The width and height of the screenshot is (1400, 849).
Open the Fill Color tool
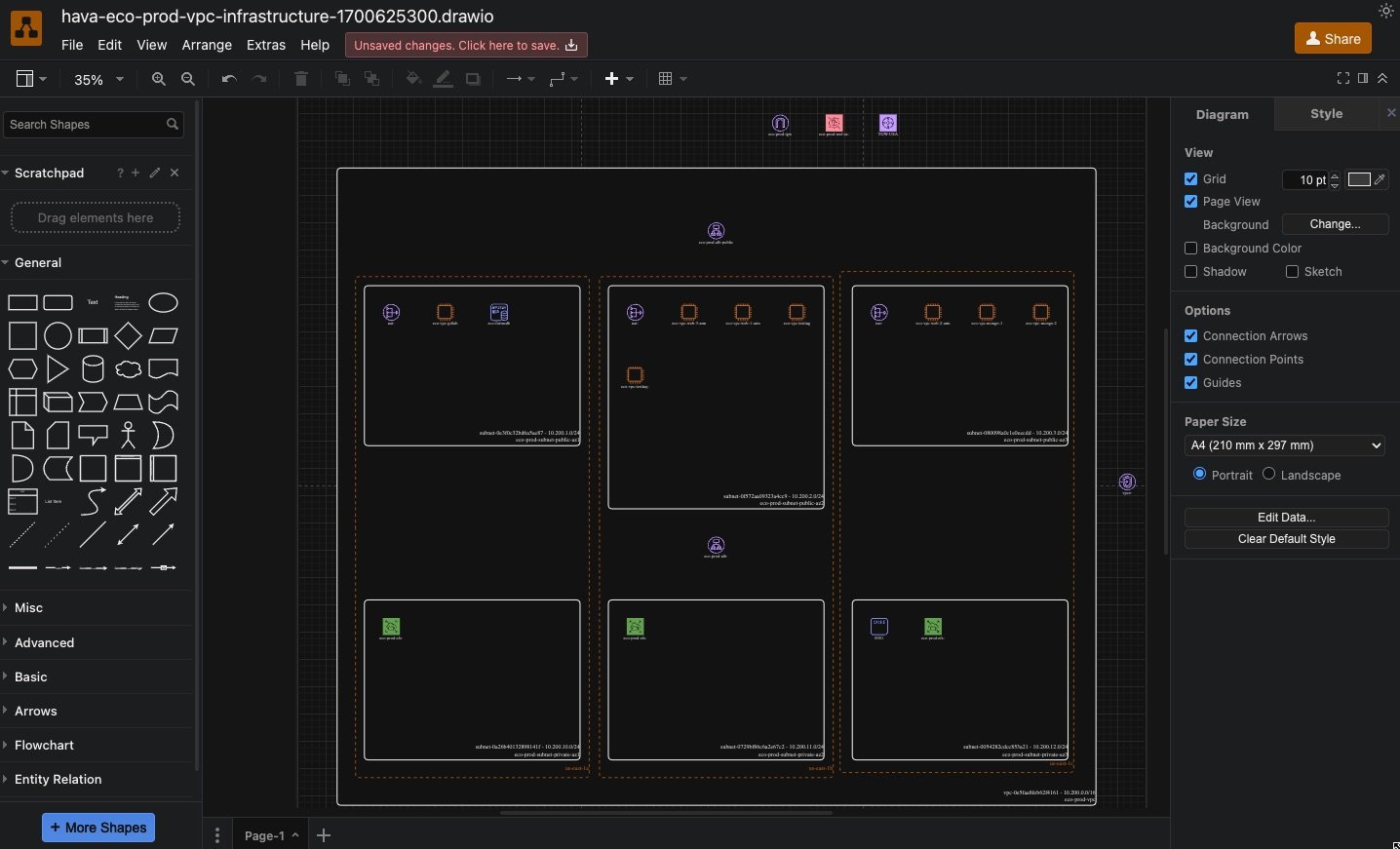[412, 79]
